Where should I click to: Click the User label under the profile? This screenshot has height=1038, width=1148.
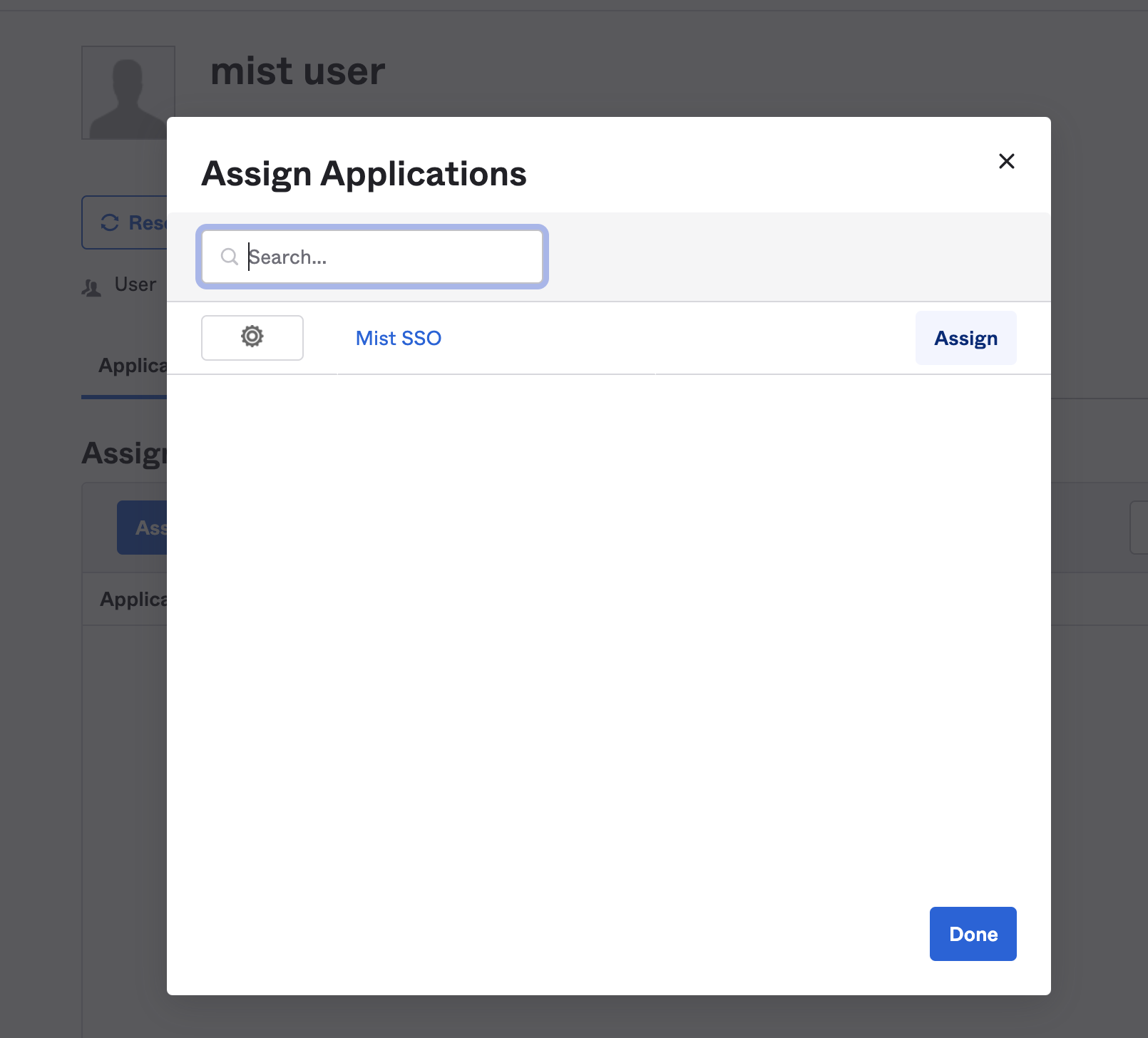pyautogui.click(x=135, y=284)
